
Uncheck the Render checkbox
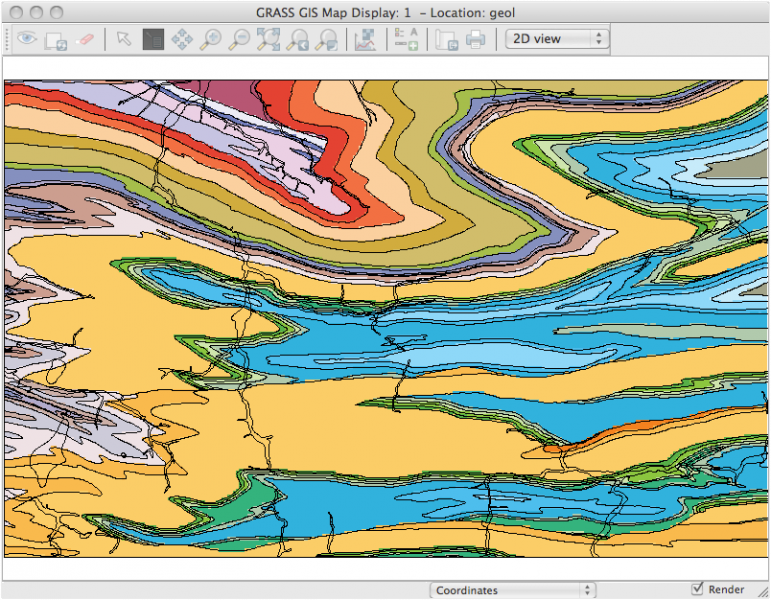pos(698,589)
